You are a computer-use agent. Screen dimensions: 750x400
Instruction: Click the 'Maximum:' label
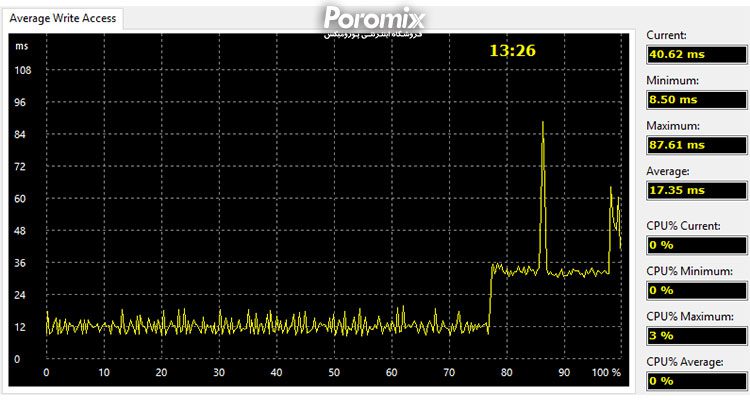pyautogui.click(x=673, y=126)
